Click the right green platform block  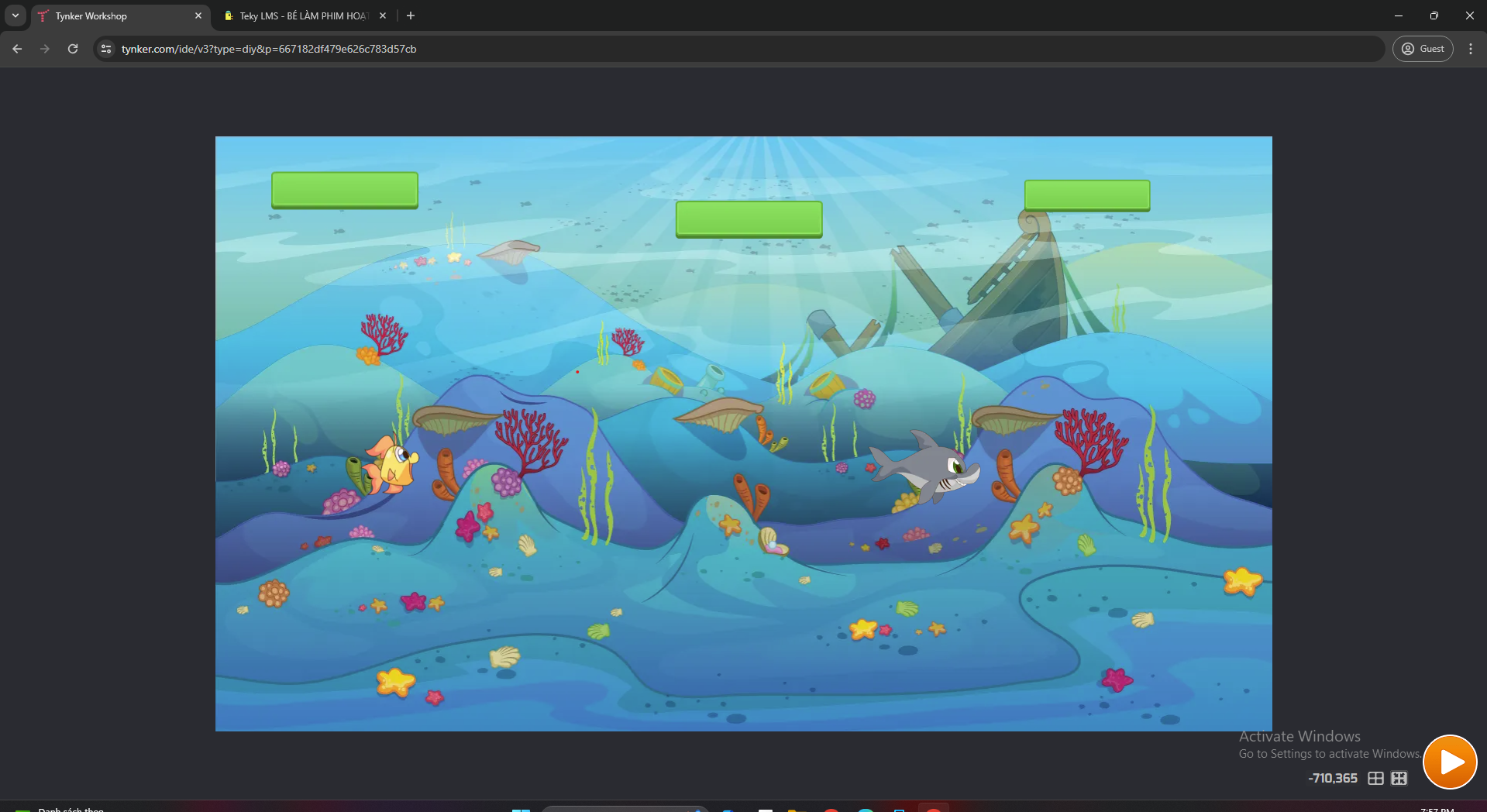coord(1087,195)
